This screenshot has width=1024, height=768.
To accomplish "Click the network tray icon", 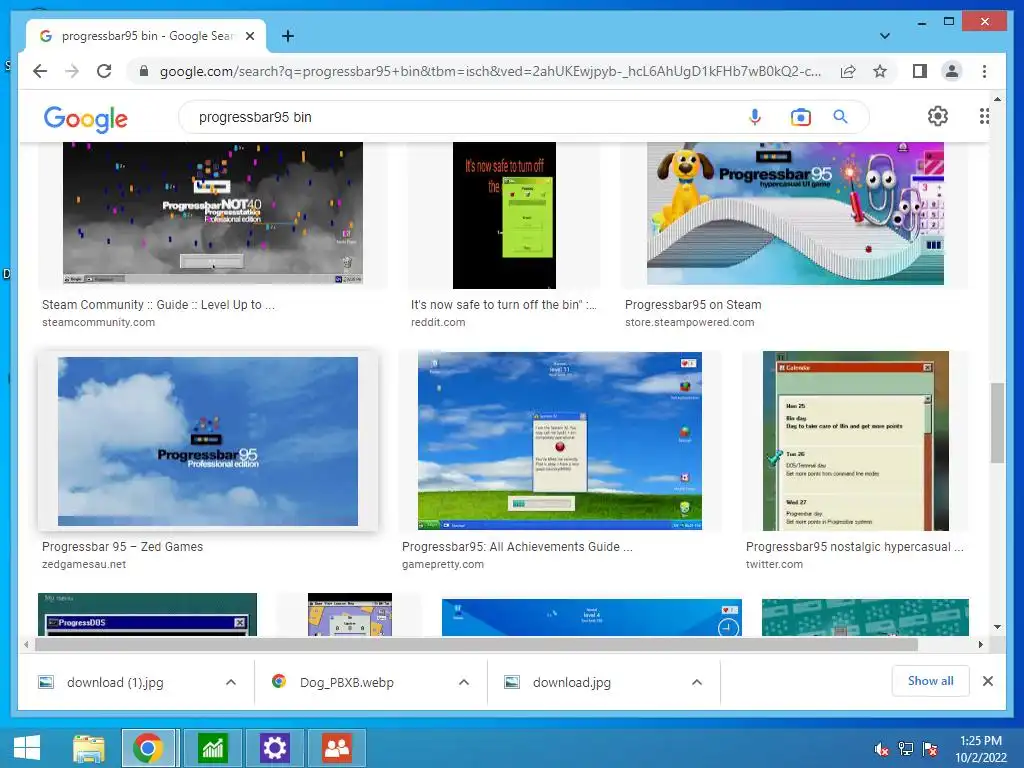I will click(x=906, y=749).
